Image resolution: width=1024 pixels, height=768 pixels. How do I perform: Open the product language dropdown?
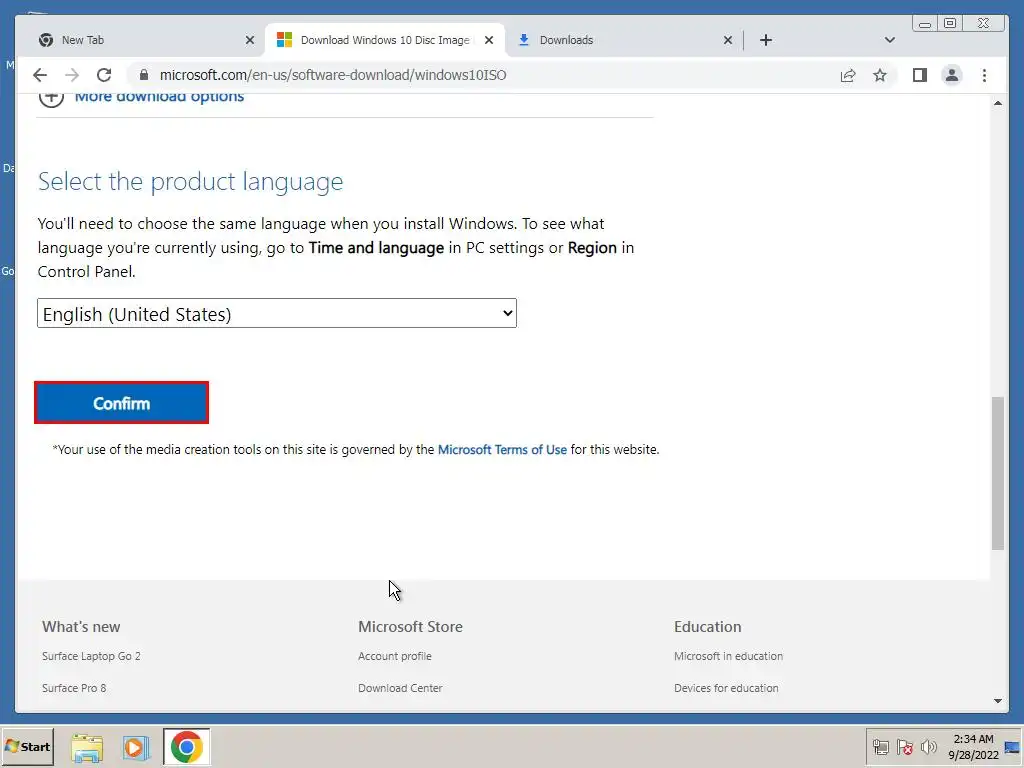(x=277, y=313)
